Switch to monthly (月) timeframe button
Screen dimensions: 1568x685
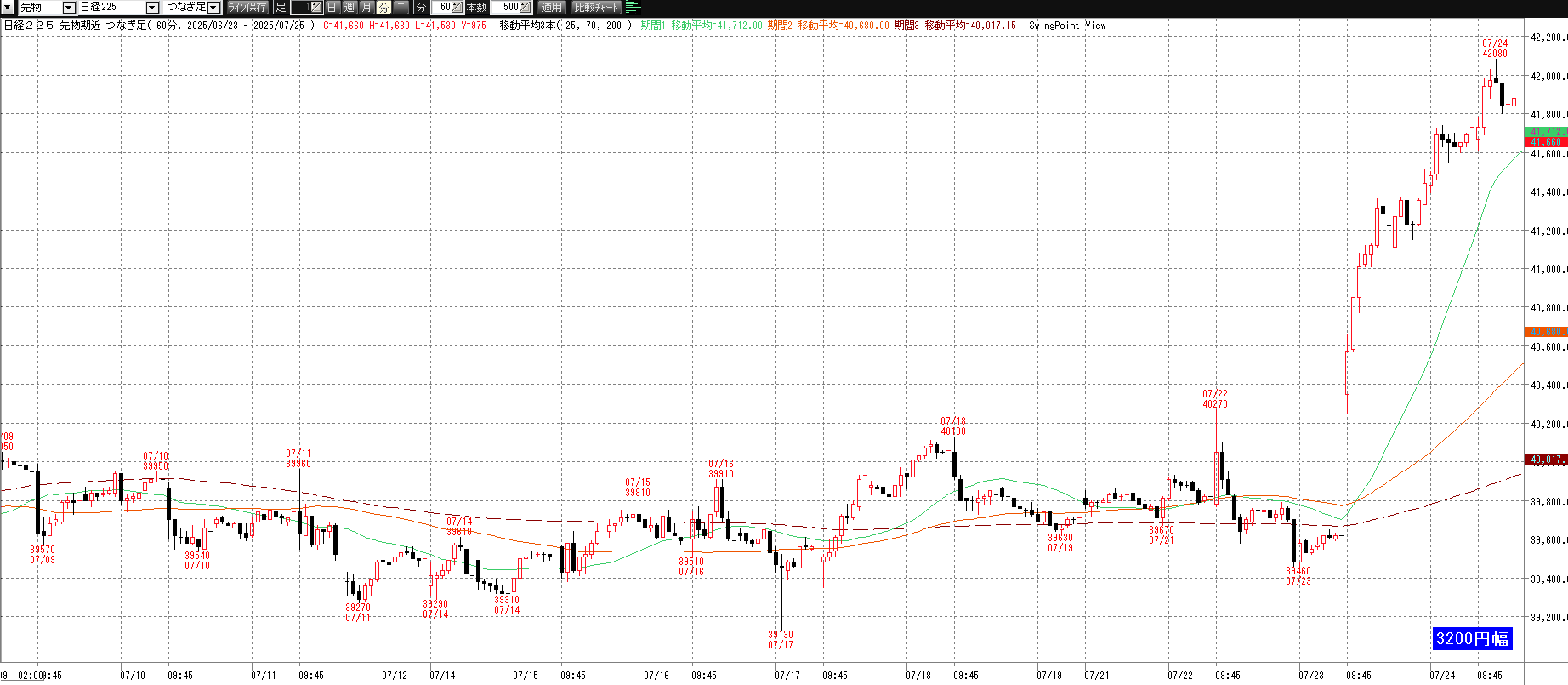click(366, 8)
